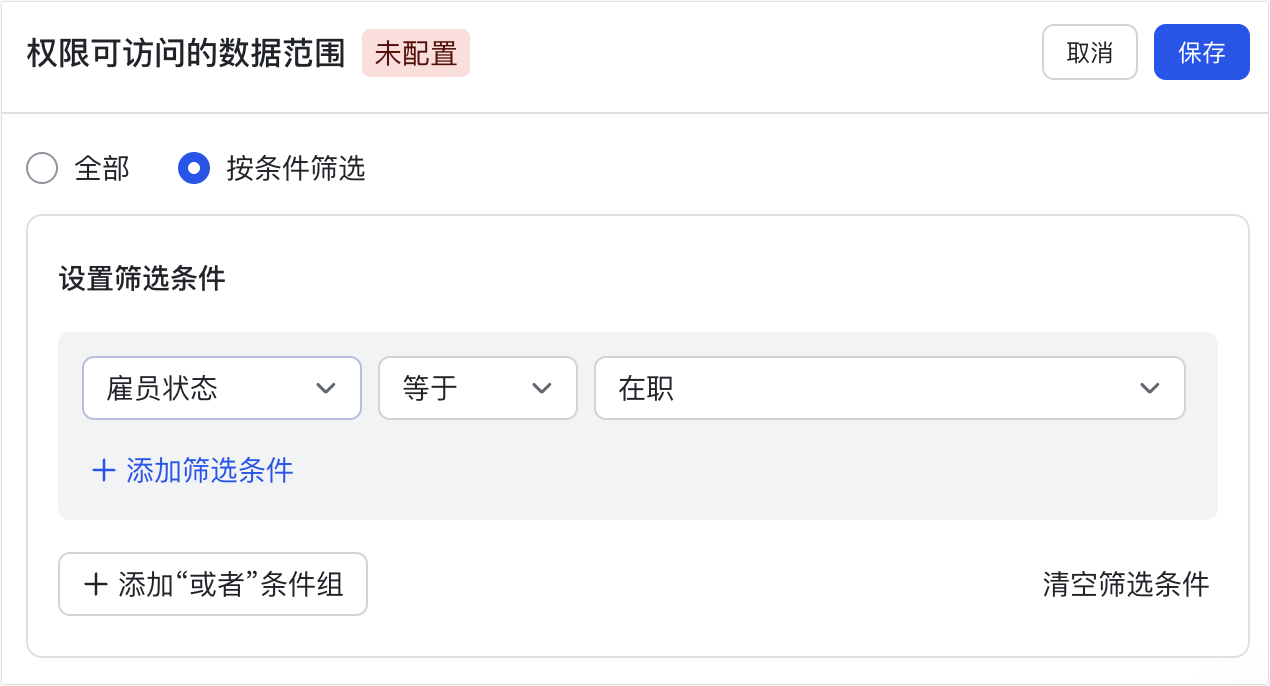
Task: Click the chevron arrow in 在职 value box
Action: [x=1150, y=388]
